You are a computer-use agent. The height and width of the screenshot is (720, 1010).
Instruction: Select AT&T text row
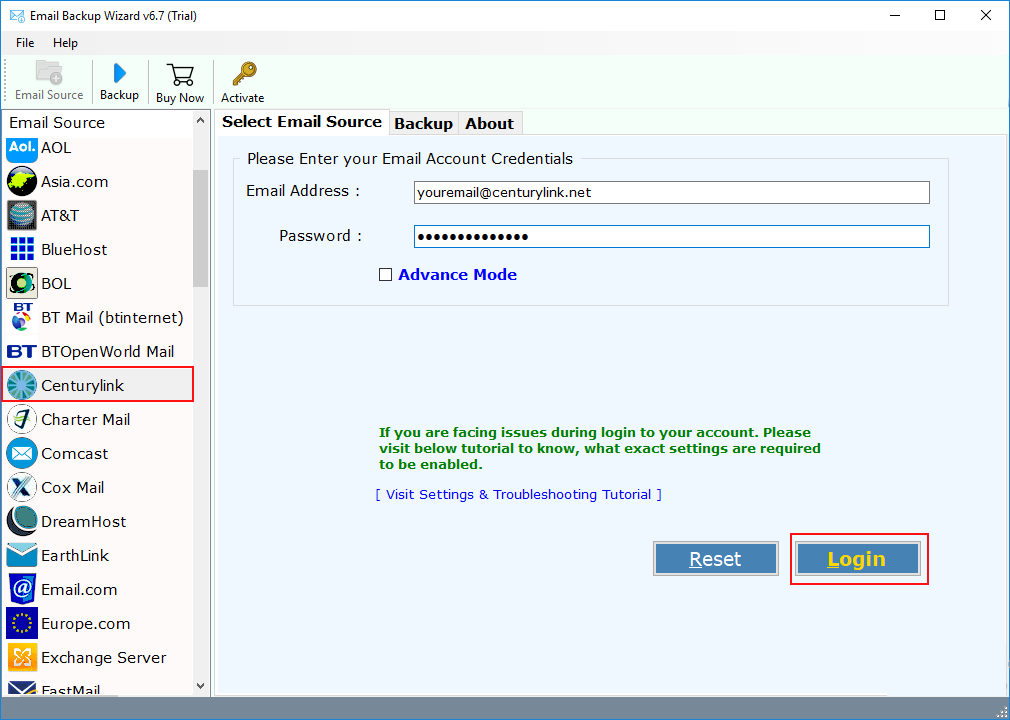click(x=60, y=216)
